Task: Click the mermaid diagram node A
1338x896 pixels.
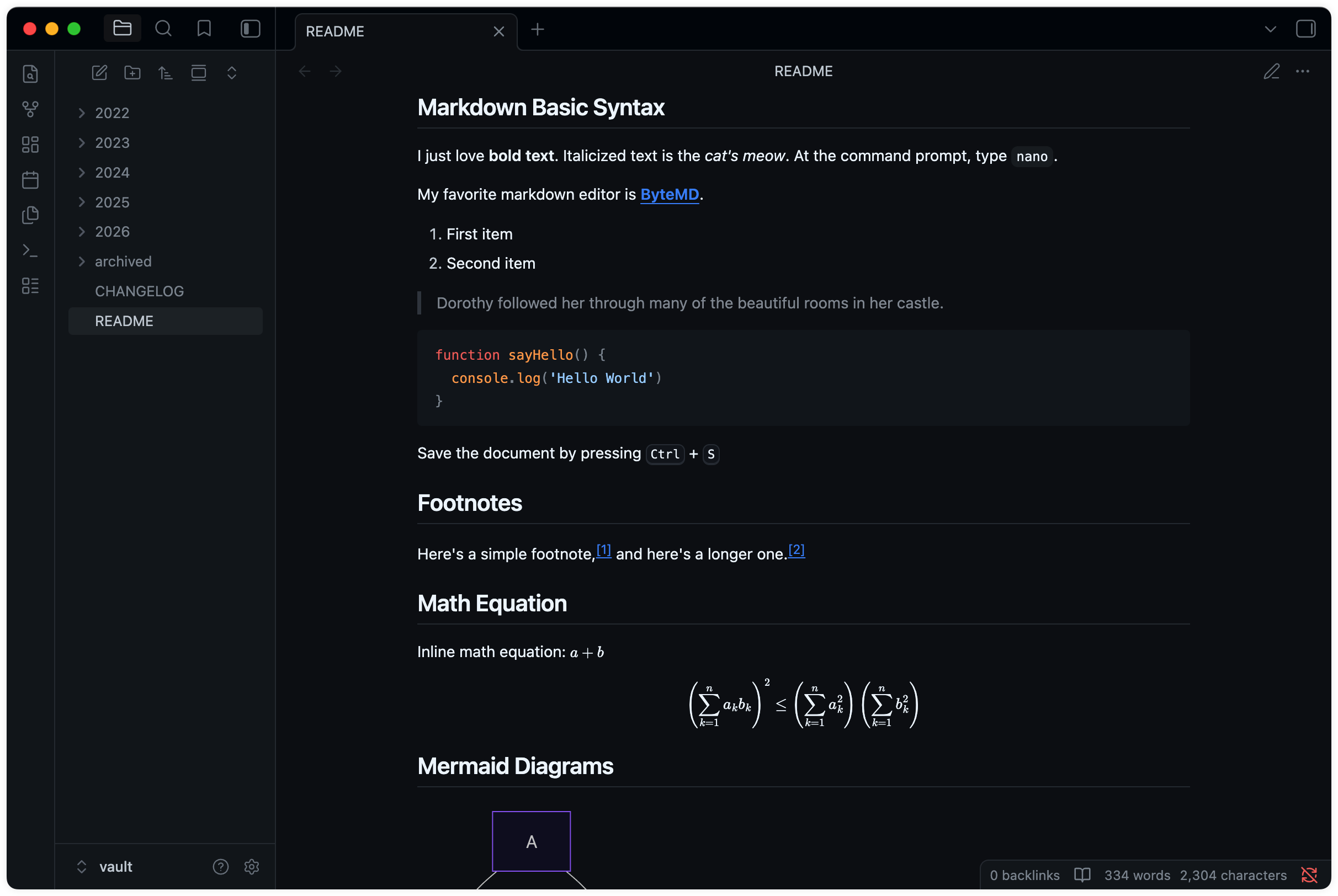Action: [x=531, y=841]
